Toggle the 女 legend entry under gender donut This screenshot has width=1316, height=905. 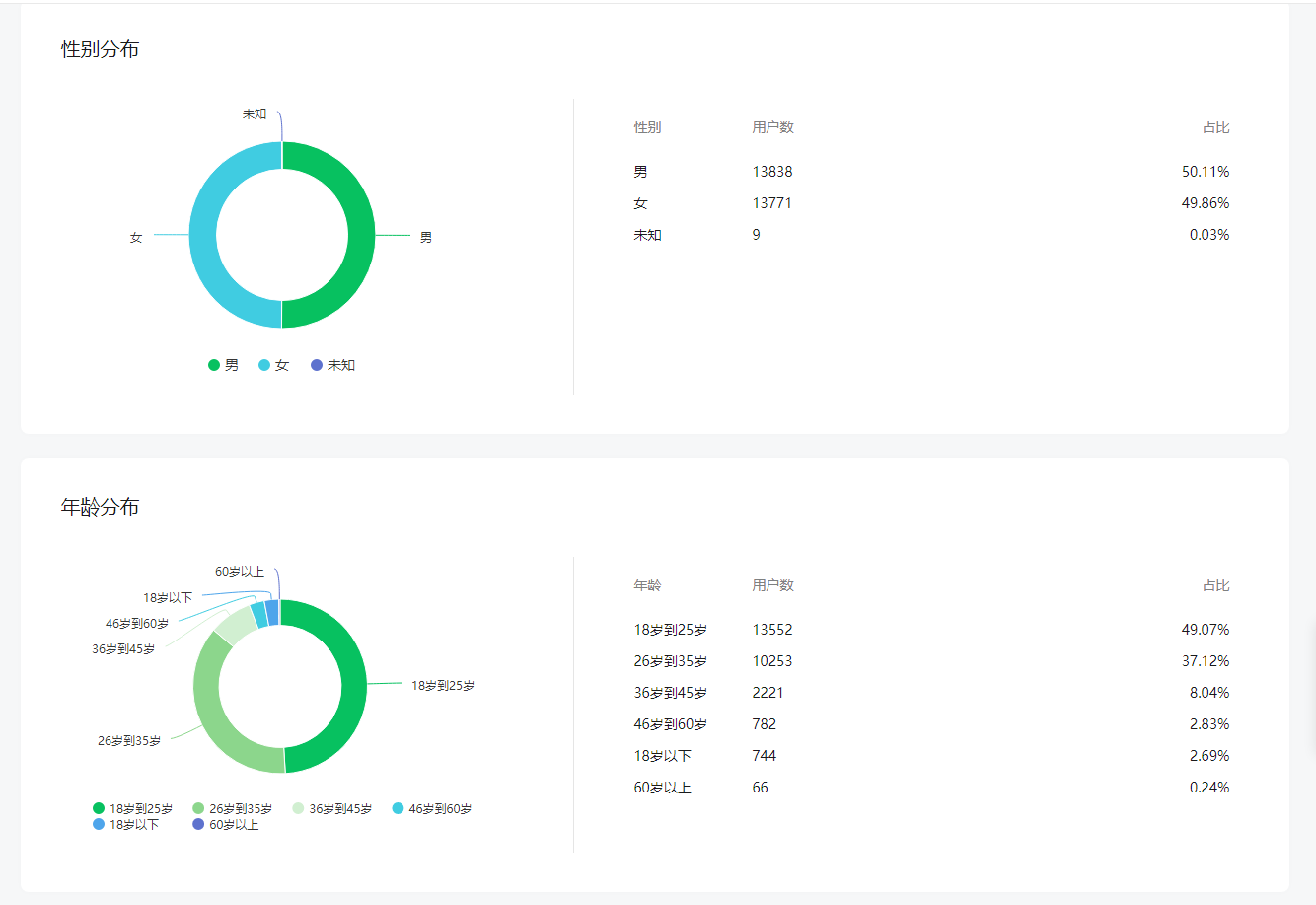[274, 365]
